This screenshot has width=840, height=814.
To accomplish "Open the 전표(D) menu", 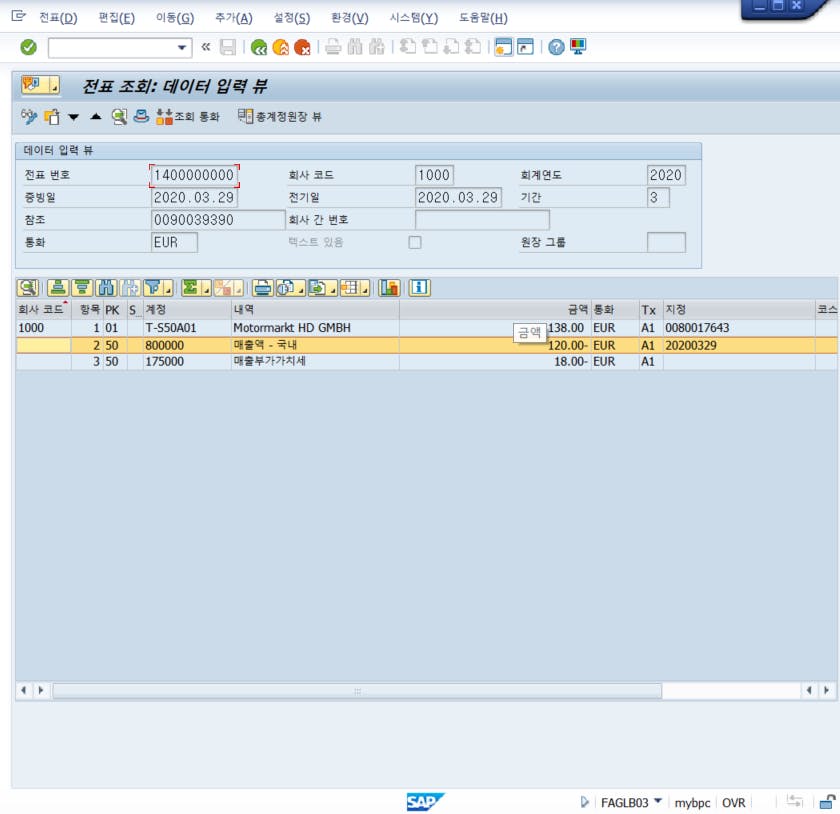I will click(58, 18).
